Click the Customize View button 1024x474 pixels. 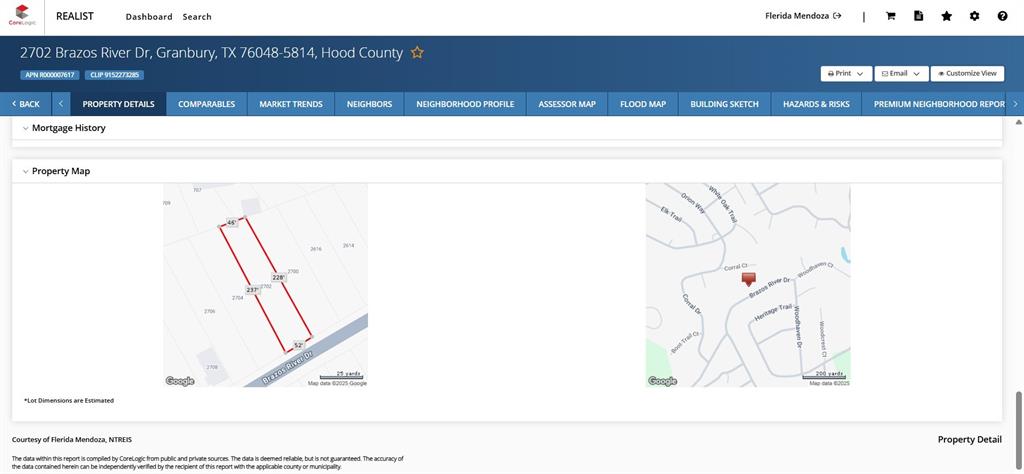pos(967,74)
